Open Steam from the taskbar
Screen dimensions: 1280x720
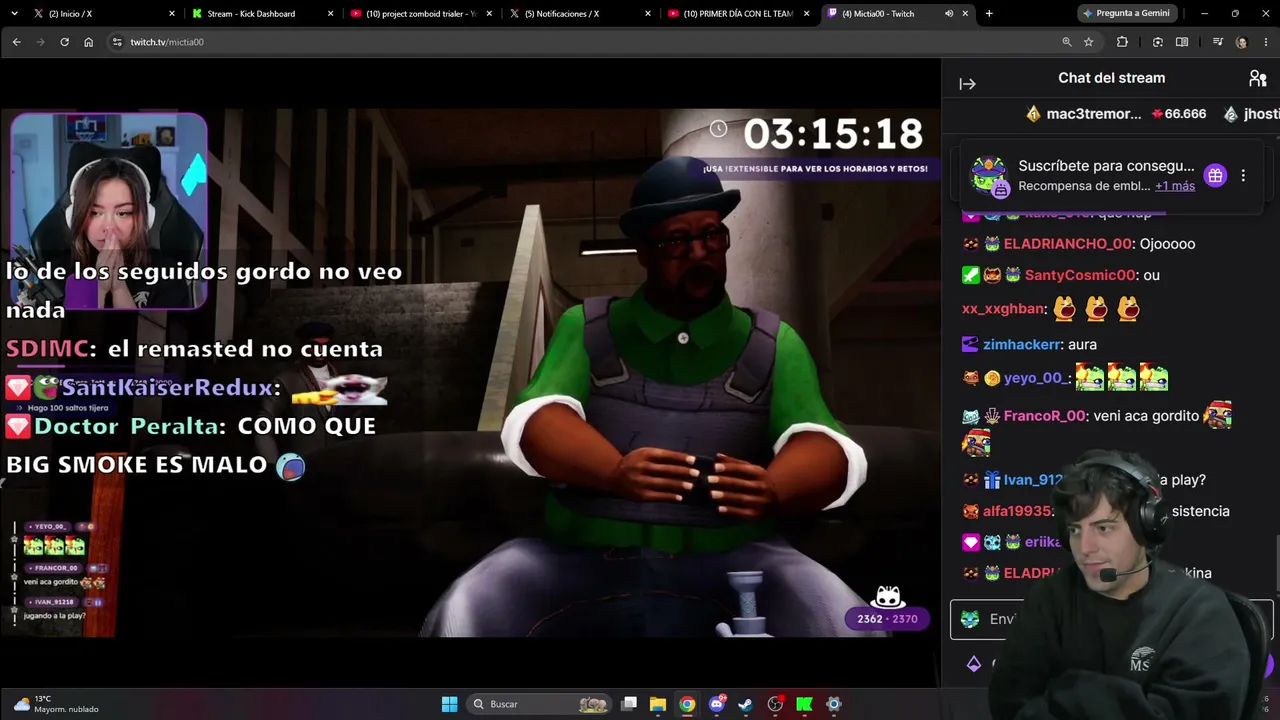[746, 704]
